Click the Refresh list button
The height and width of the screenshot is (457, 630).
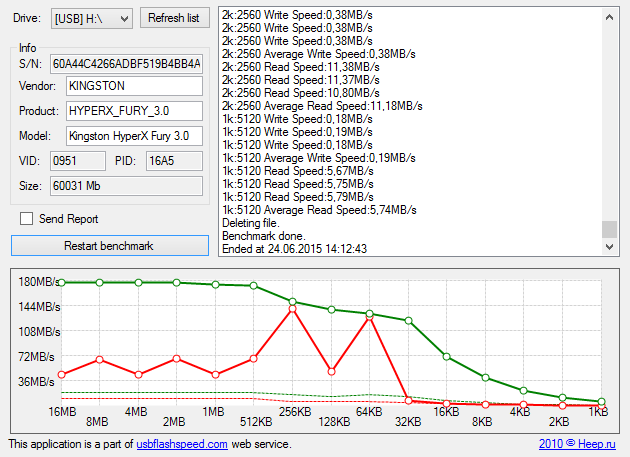[175, 18]
